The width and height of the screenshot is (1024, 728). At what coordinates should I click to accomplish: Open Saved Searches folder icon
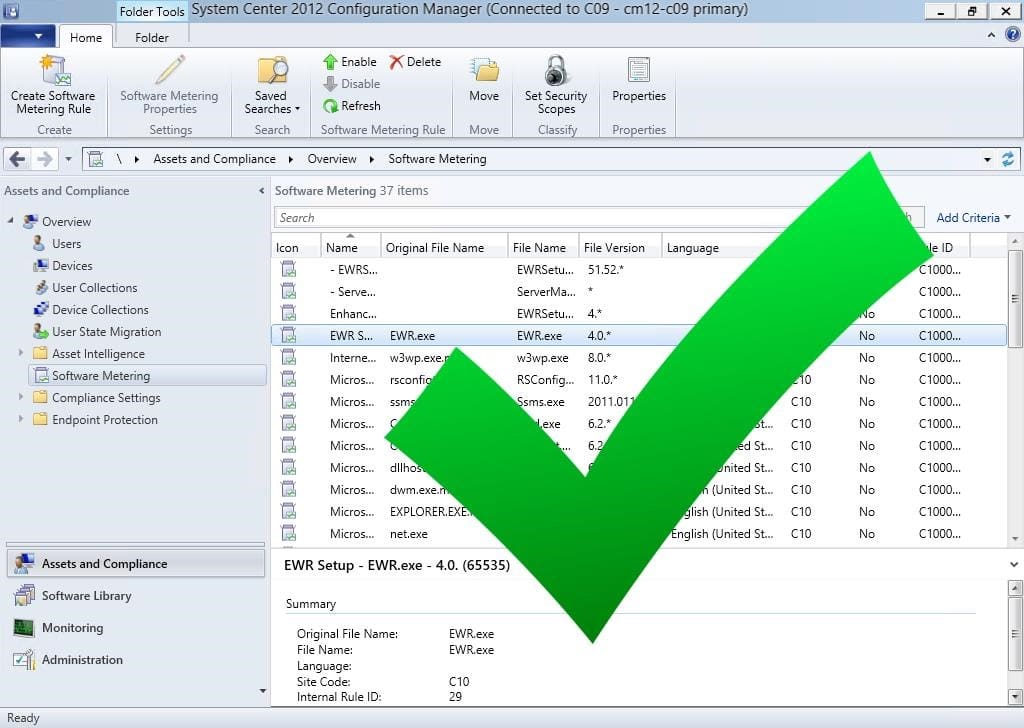pos(272,71)
